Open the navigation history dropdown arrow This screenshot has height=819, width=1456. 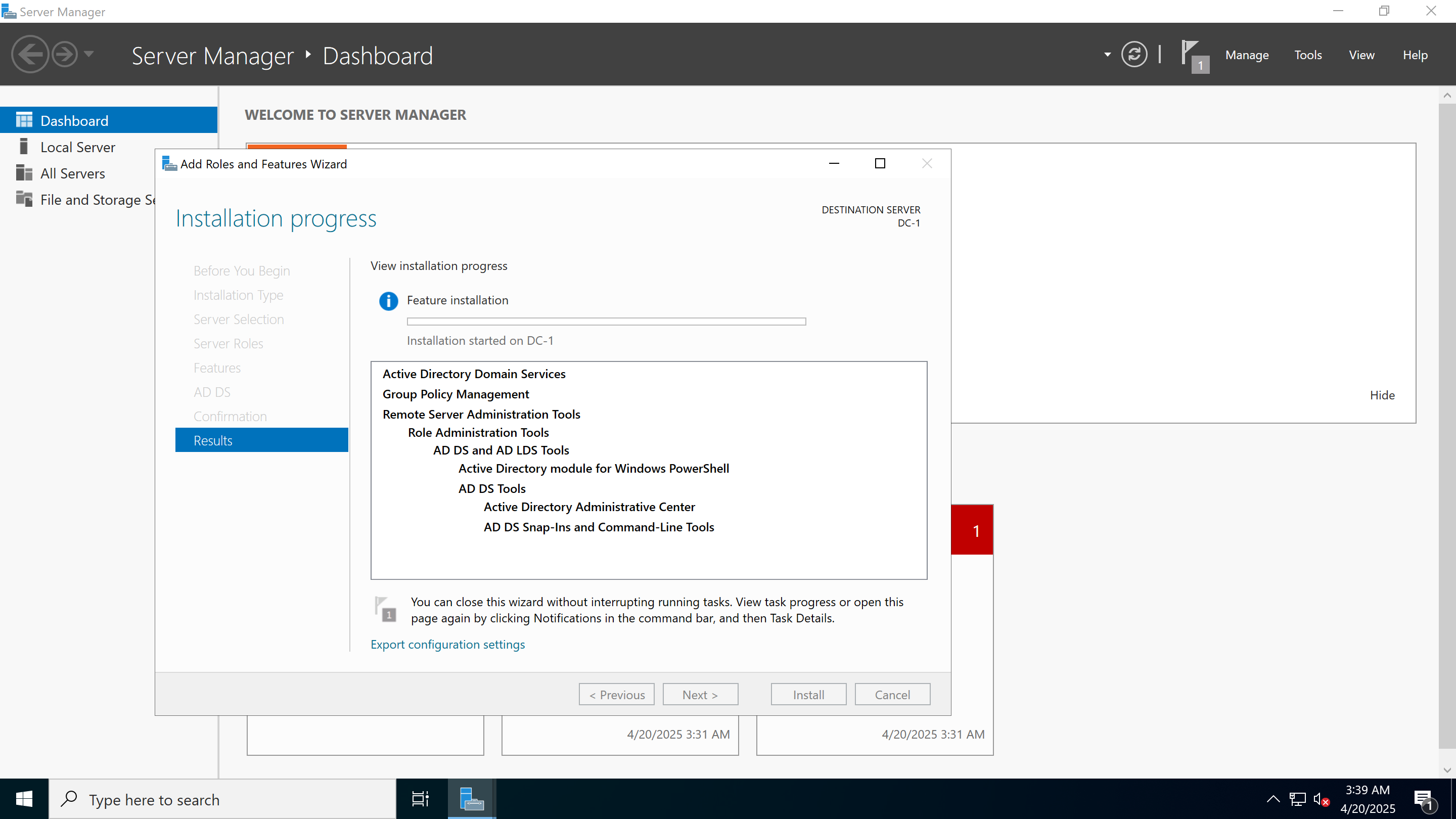click(89, 54)
